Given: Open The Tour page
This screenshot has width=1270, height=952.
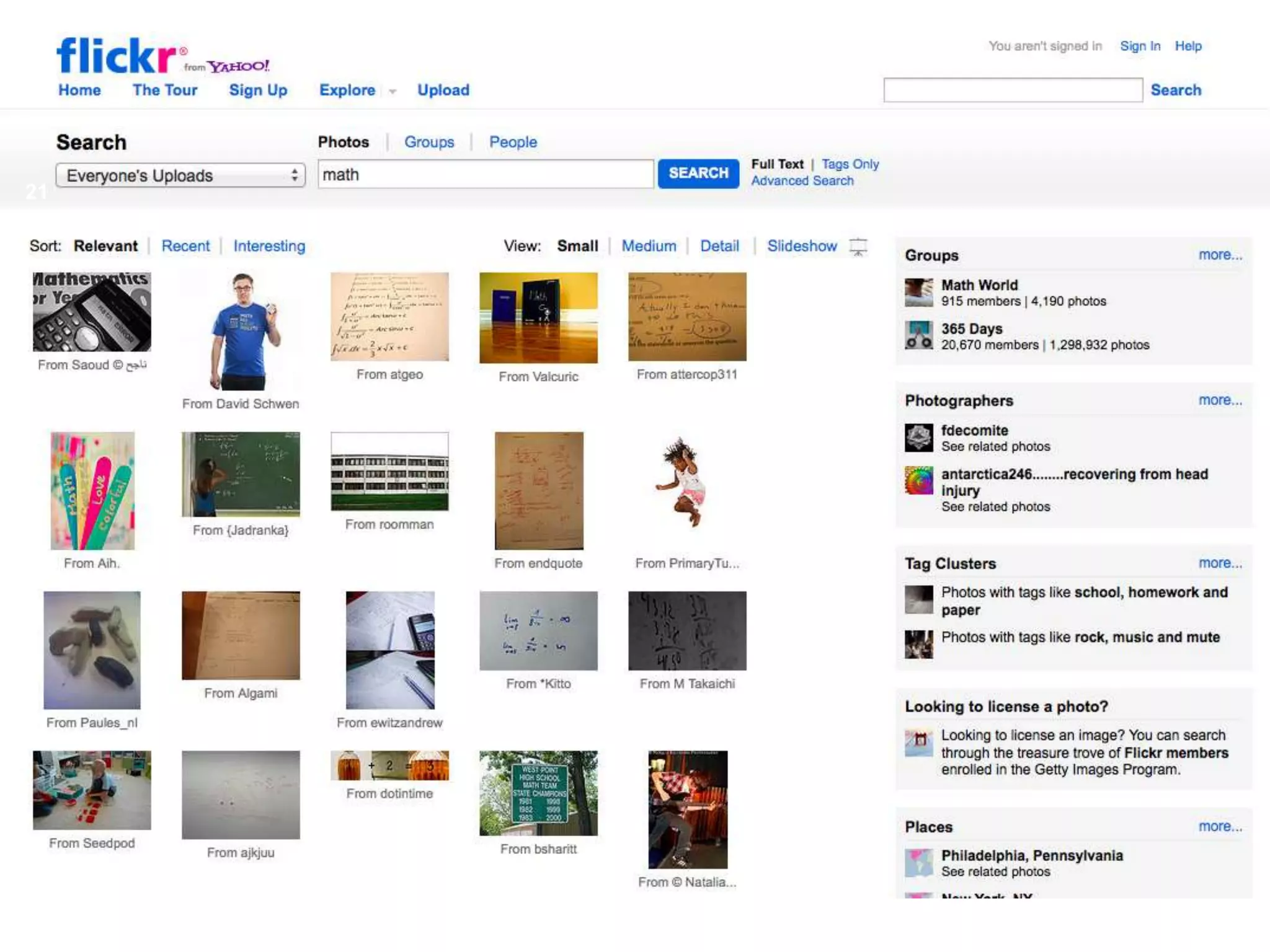Looking at the screenshot, I should (165, 90).
